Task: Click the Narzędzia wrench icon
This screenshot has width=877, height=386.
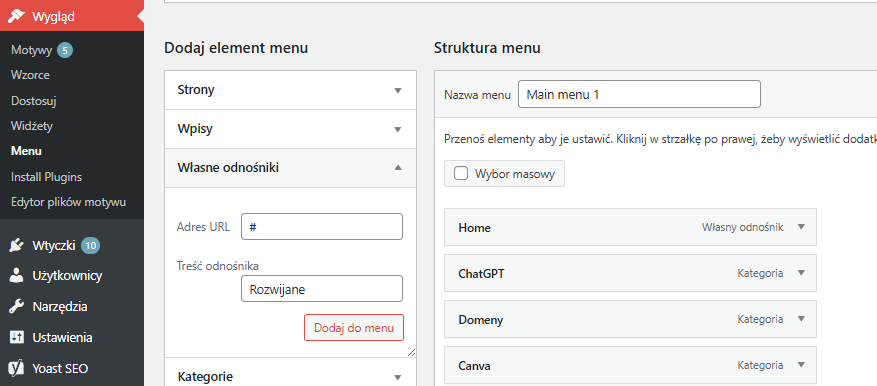Action: (16, 307)
